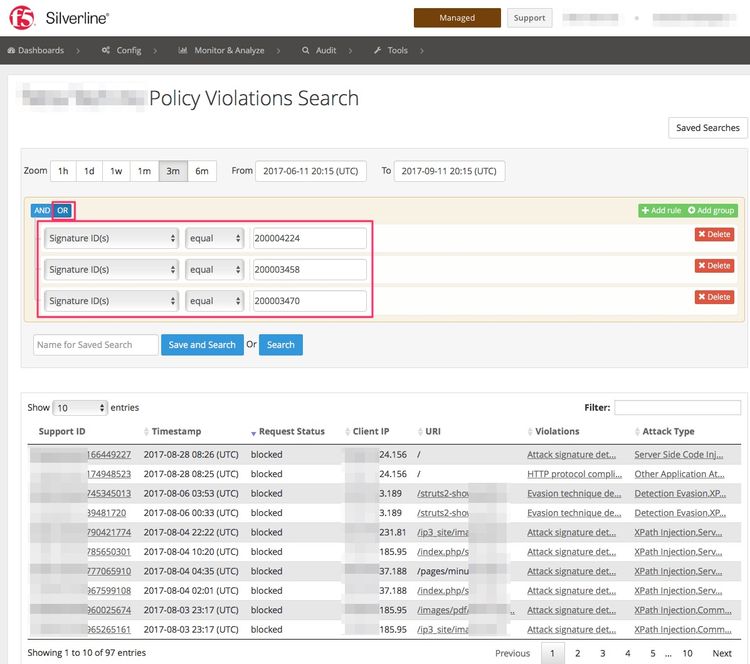The height and width of the screenshot is (664, 750).
Task: Open support ID ending 745345013
Action: click(x=109, y=494)
